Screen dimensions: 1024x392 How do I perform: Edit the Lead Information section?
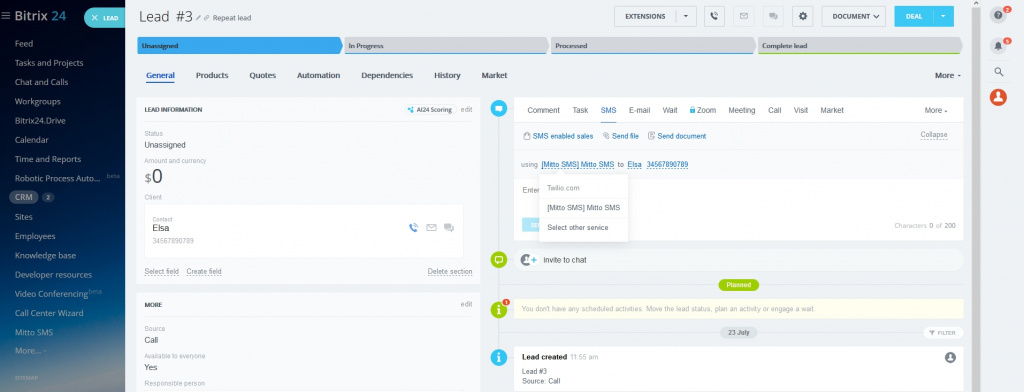coord(466,110)
